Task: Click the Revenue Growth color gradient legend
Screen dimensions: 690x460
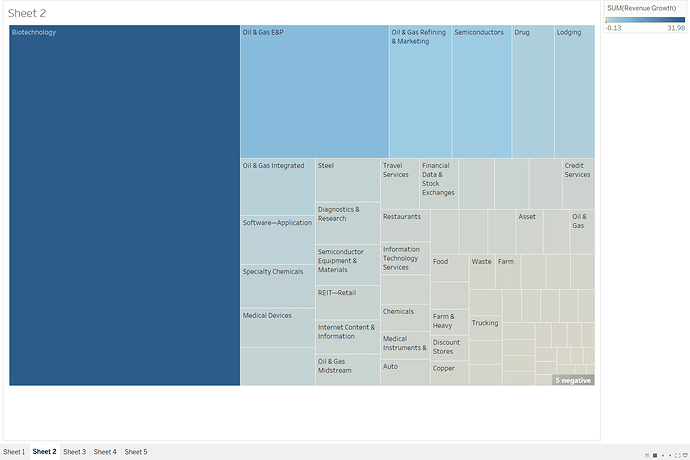Action: 645,19
